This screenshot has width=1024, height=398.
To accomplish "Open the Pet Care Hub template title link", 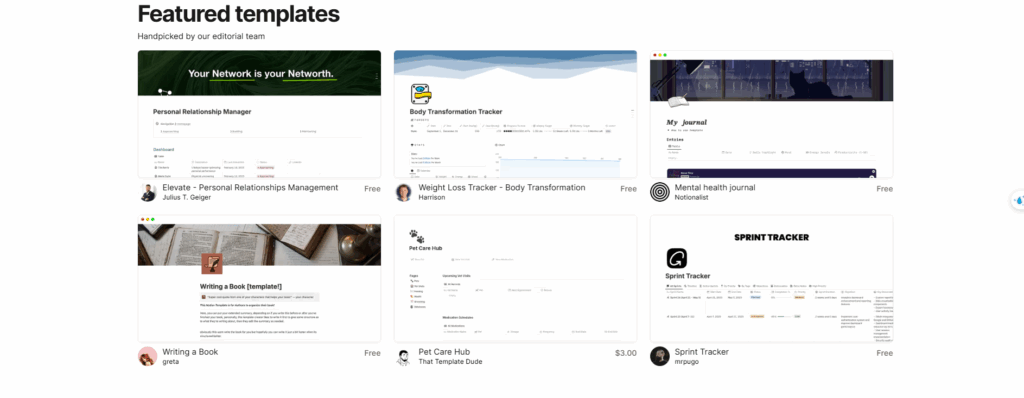I will pyautogui.click(x=444, y=352).
